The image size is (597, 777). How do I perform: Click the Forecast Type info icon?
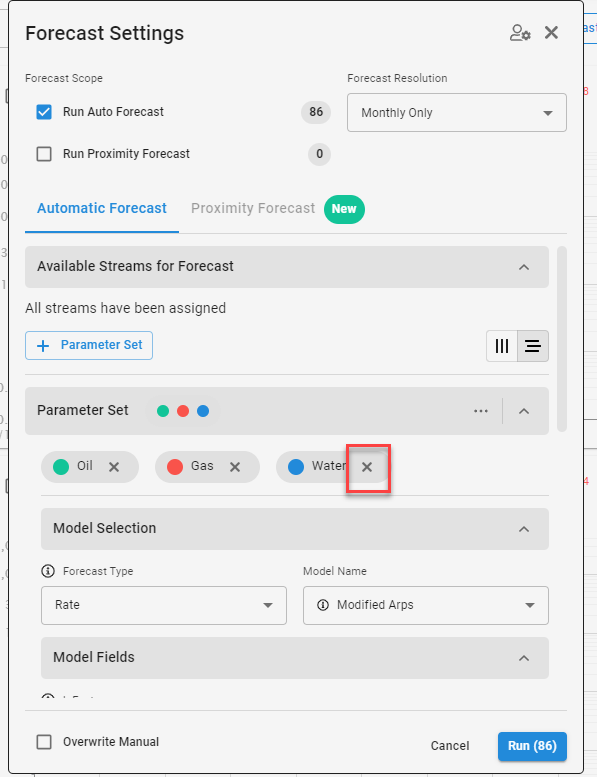click(48, 571)
